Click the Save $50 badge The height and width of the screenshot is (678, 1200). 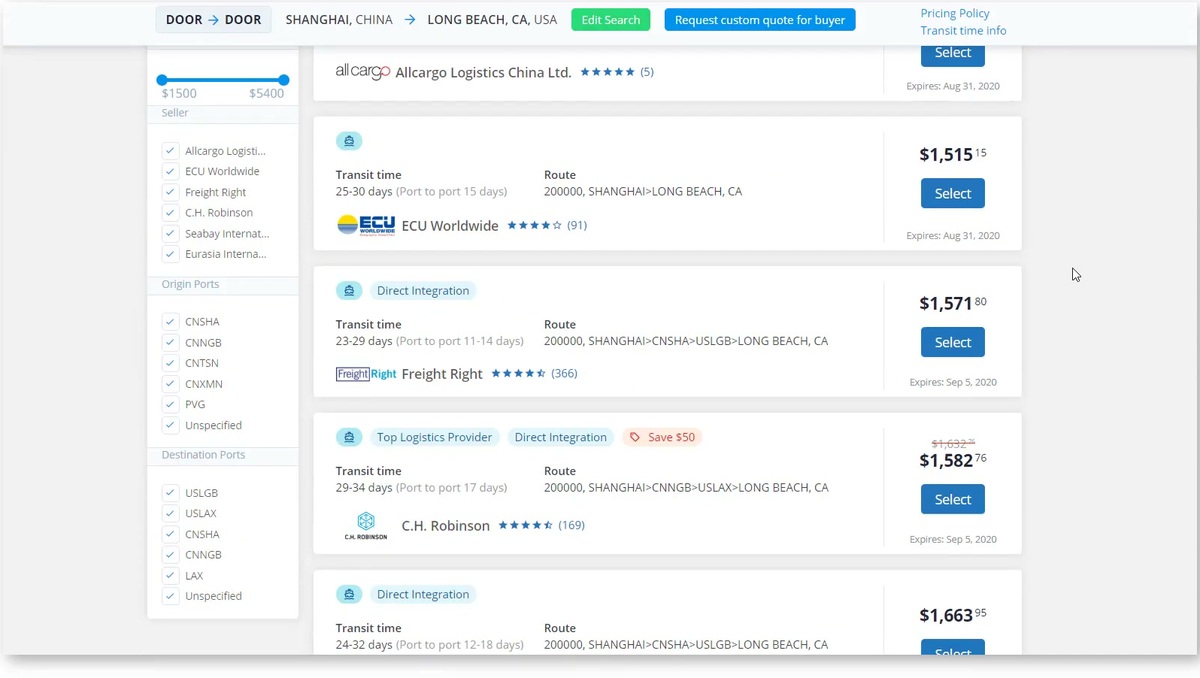(x=662, y=437)
